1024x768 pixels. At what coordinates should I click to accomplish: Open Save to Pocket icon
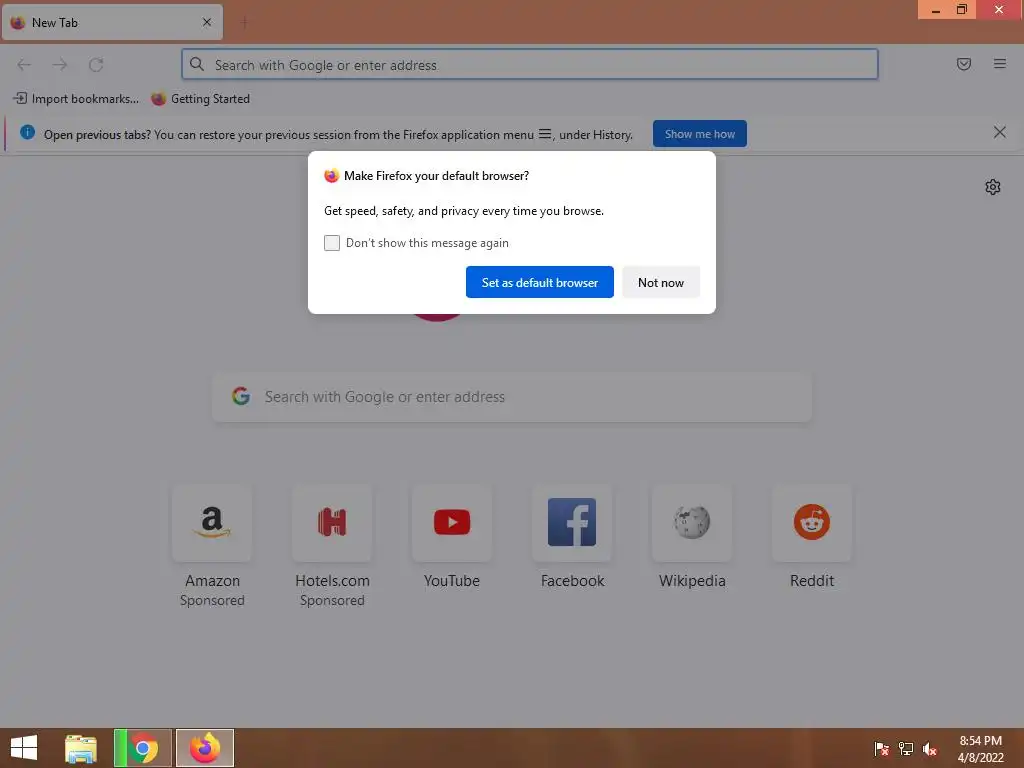click(963, 64)
